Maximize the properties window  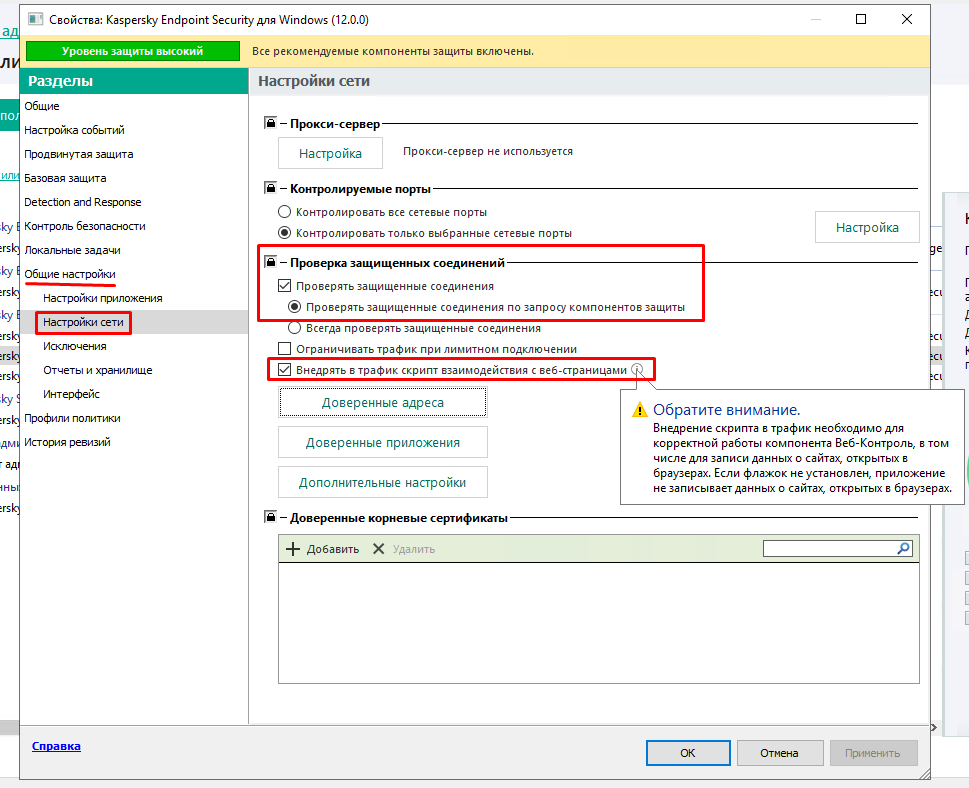(861, 19)
